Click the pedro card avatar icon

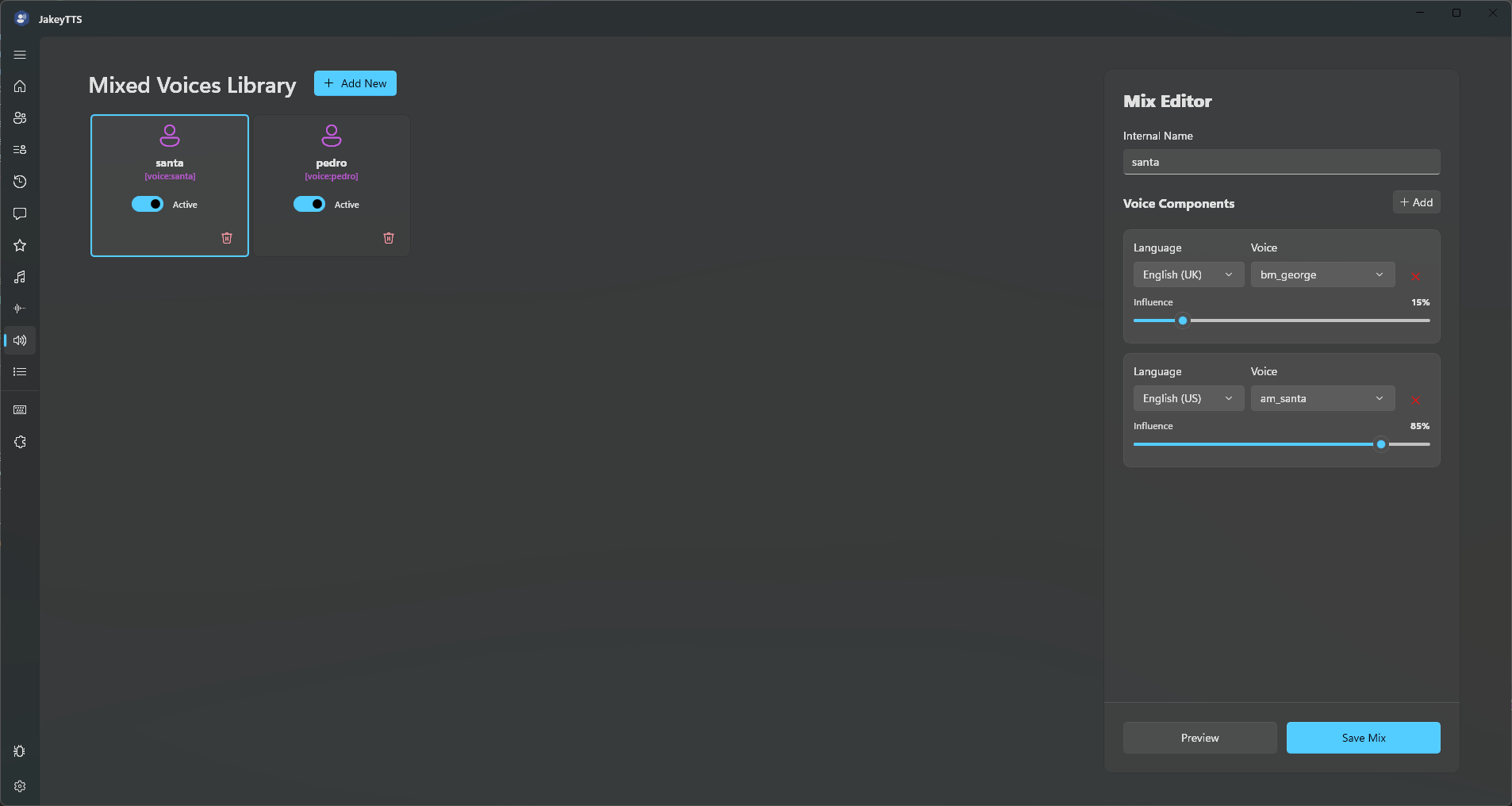click(332, 136)
